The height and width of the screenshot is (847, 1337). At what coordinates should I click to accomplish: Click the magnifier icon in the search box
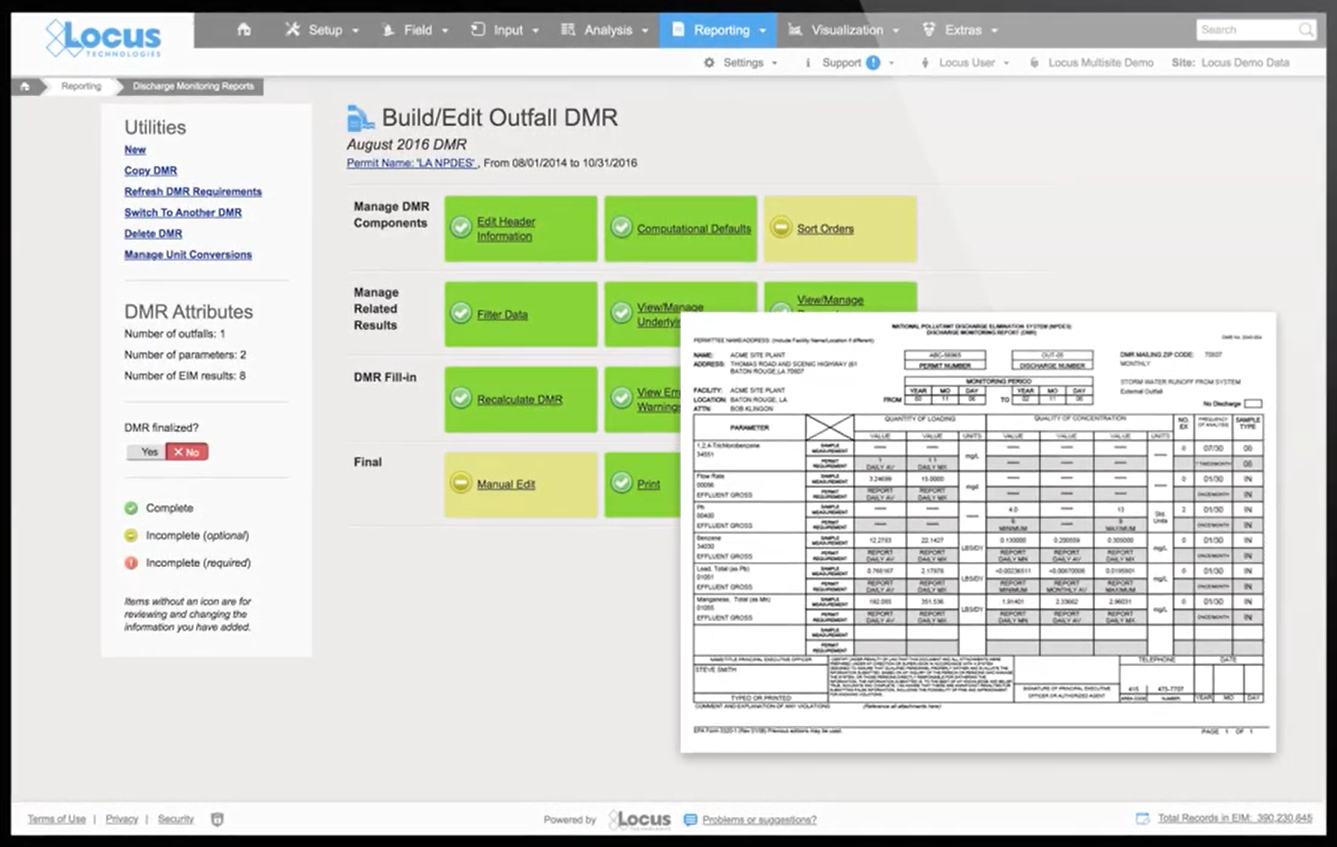[1305, 30]
